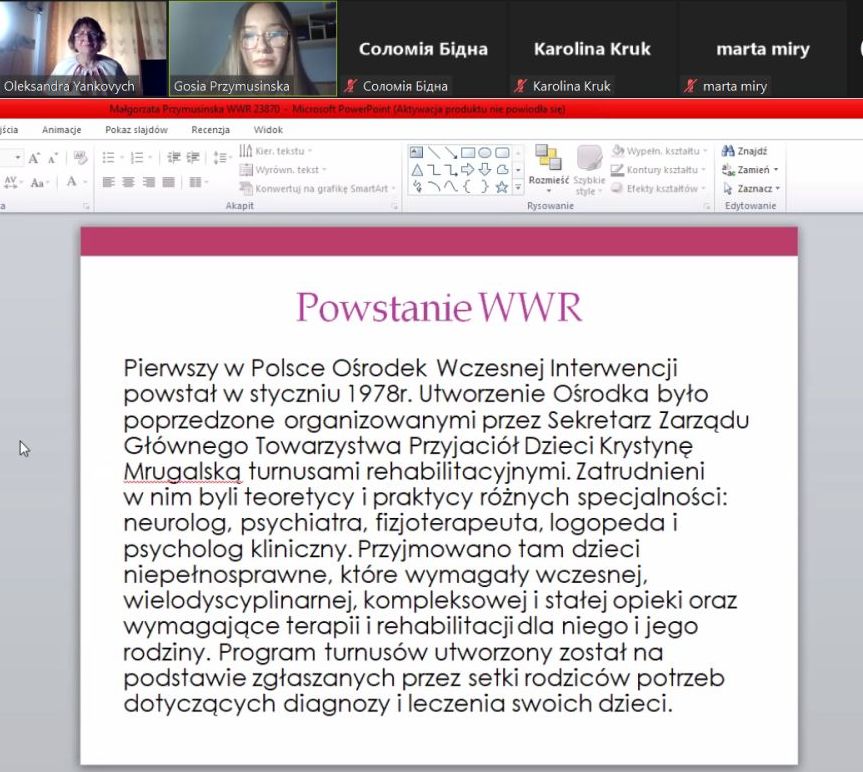Click the numbered list icon
This screenshot has width=863, height=772.
tap(137, 158)
